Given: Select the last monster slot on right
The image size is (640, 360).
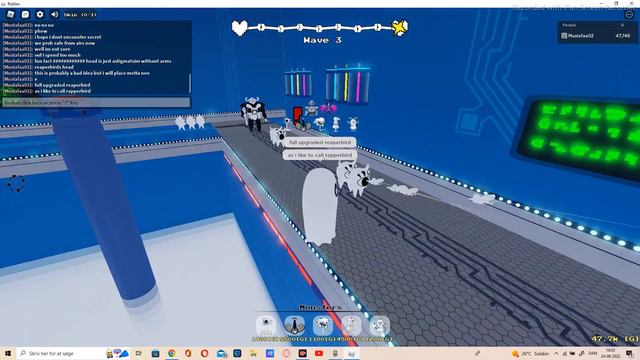Looking at the screenshot, I should [380, 326].
